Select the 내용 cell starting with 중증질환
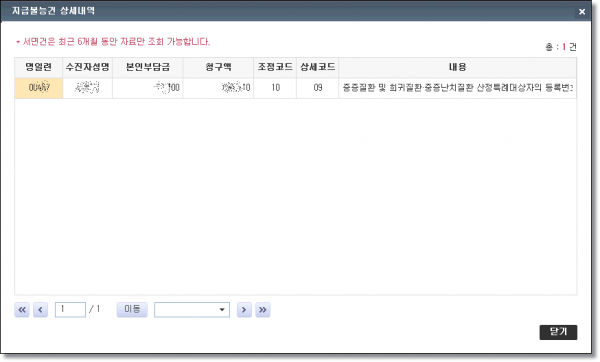 (x=458, y=88)
